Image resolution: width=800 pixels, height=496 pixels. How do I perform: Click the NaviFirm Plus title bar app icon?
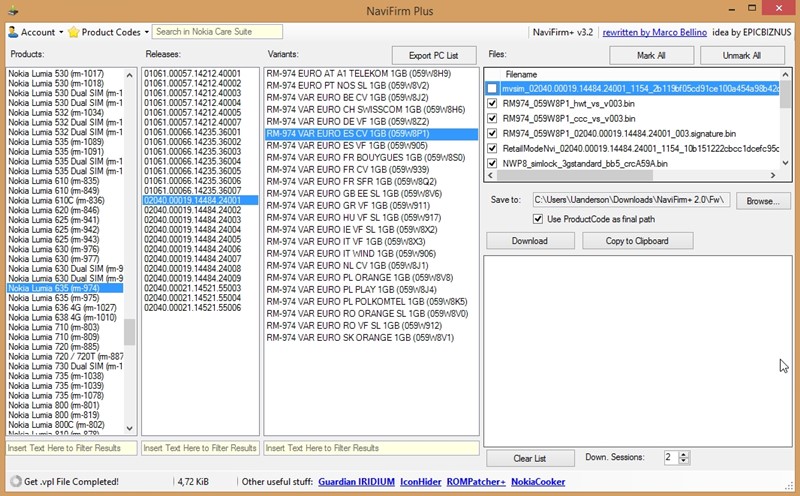tap(13, 10)
